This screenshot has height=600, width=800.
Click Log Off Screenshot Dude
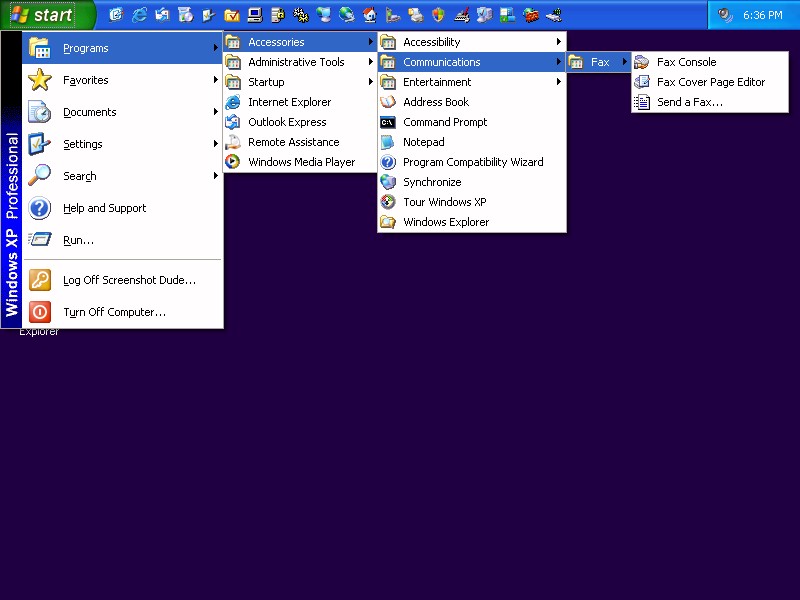[129, 280]
